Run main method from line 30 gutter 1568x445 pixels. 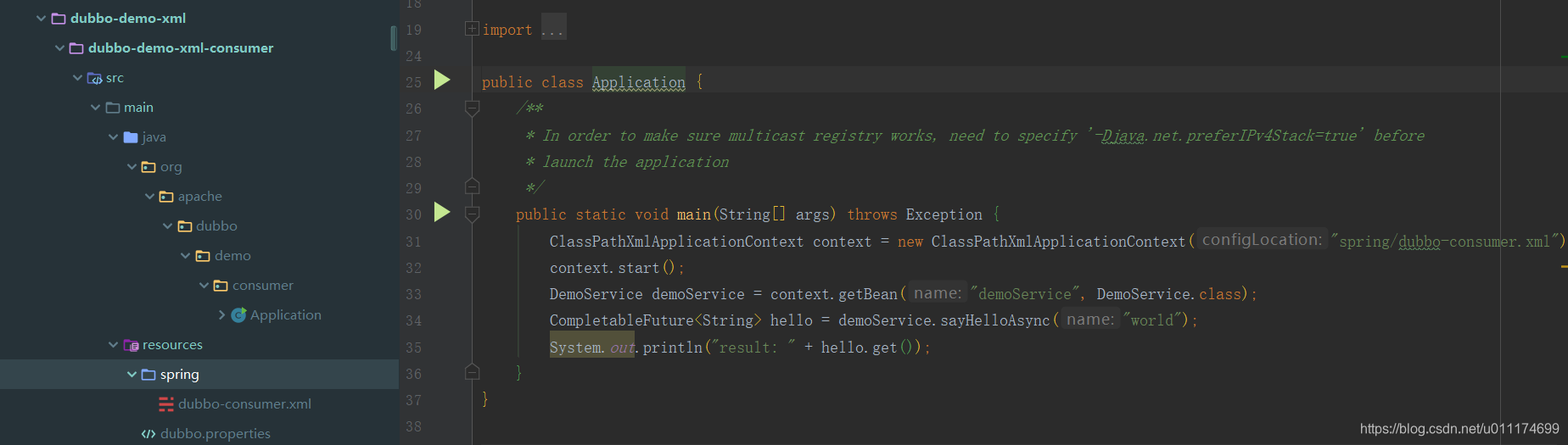pyautogui.click(x=442, y=212)
